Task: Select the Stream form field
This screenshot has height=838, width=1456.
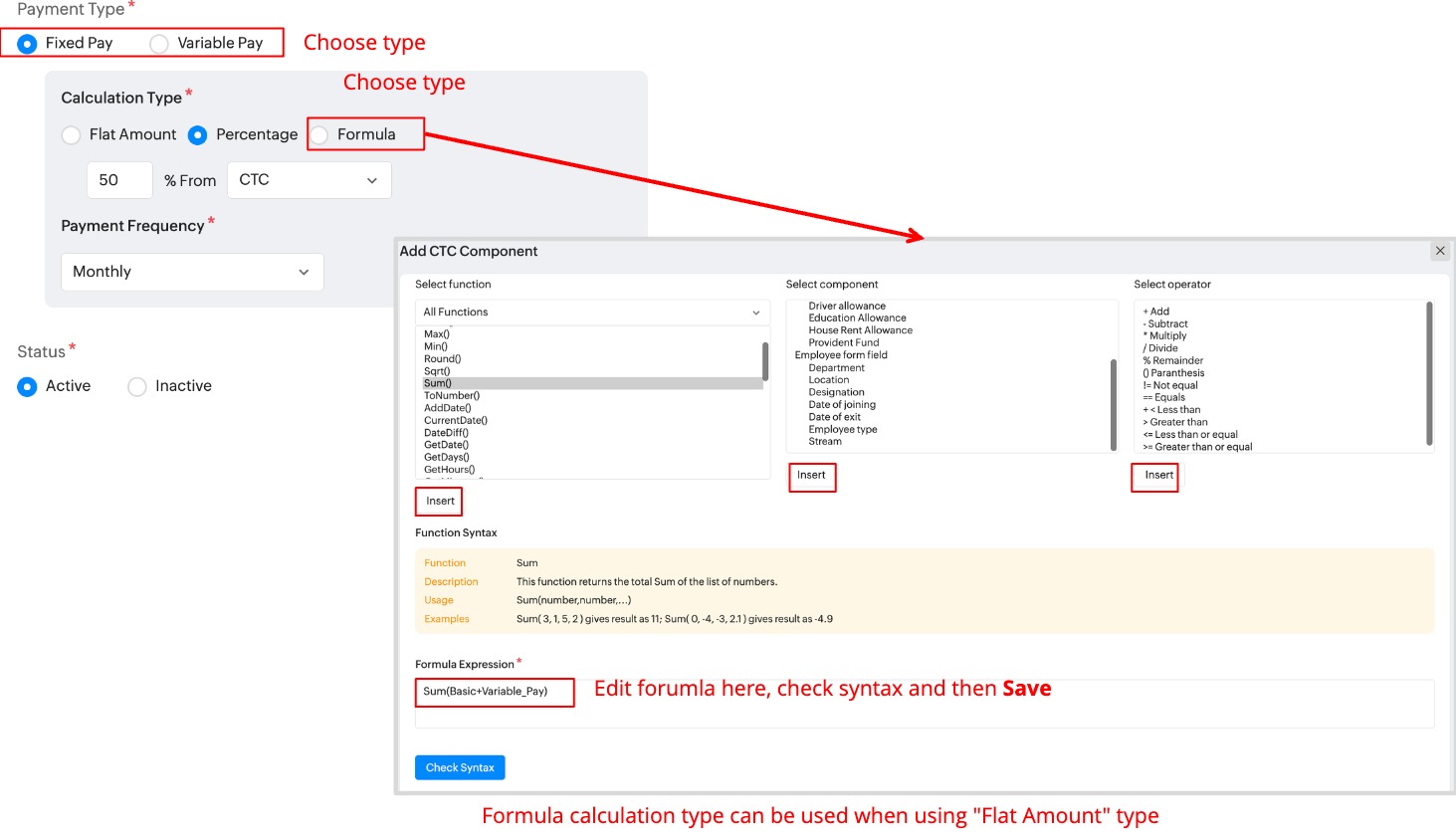Action: (825, 442)
